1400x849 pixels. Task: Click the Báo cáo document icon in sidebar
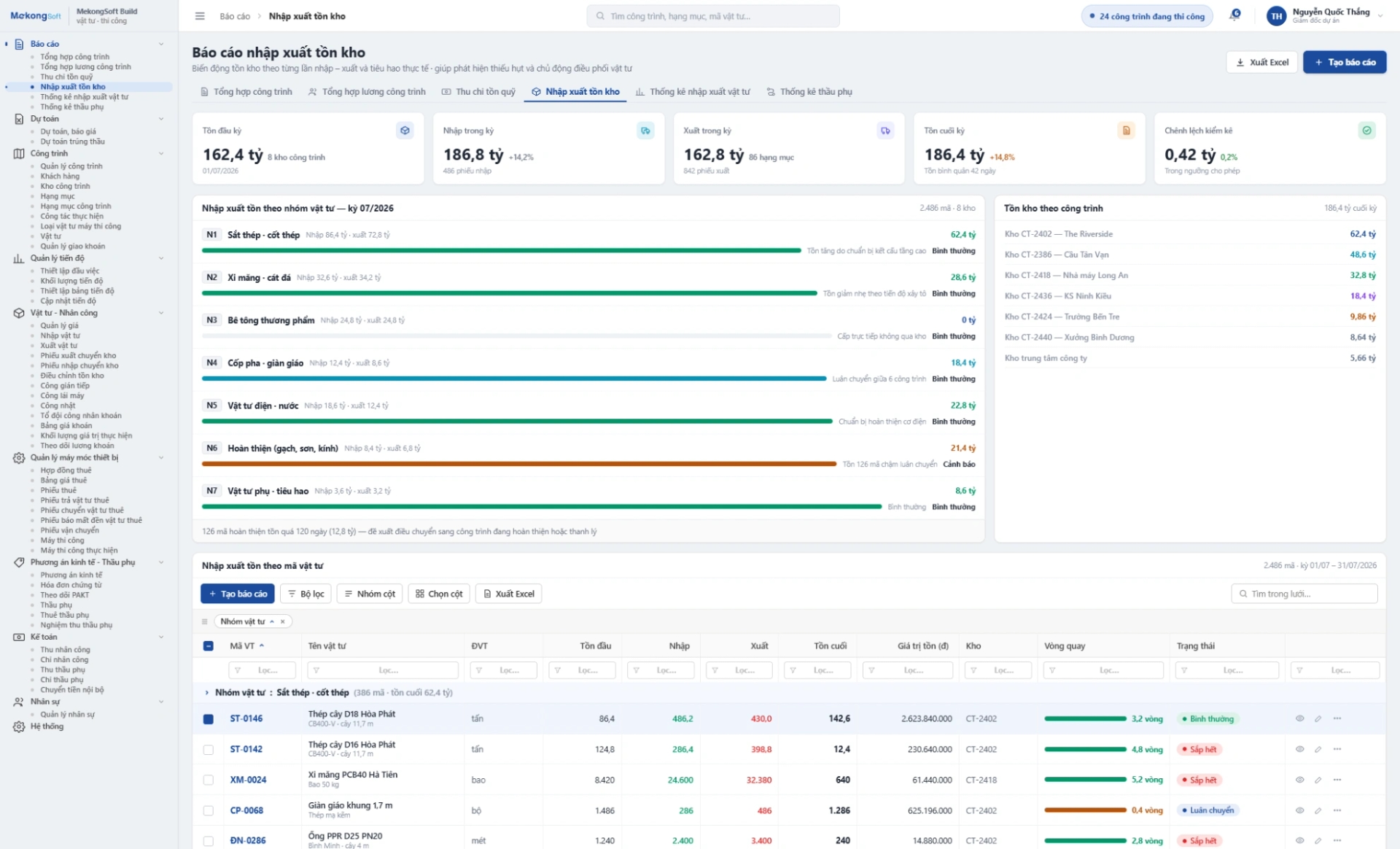19,44
